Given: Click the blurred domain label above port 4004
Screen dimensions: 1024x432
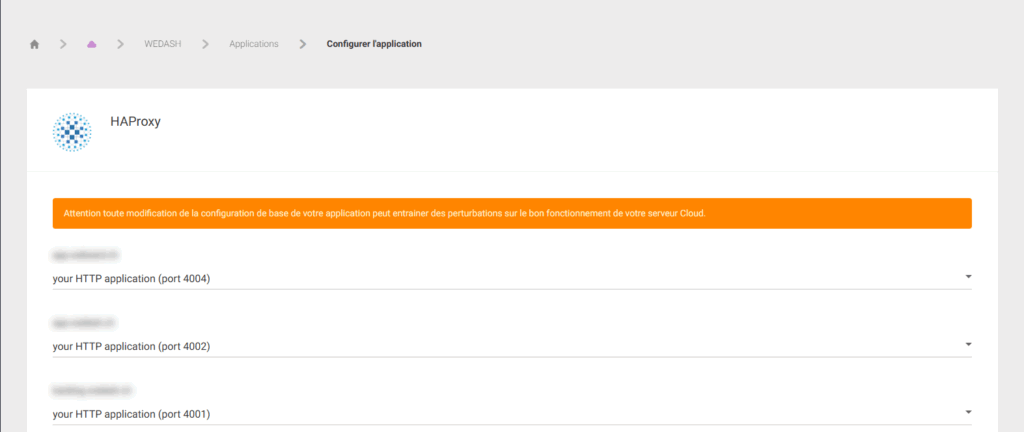Looking at the screenshot, I should click(86, 255).
